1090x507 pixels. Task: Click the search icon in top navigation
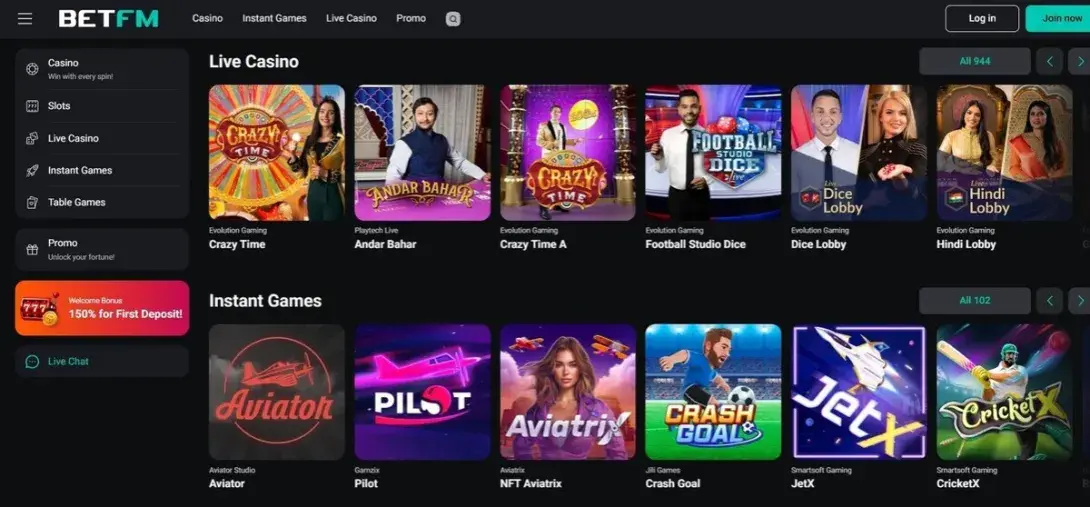[x=453, y=19]
